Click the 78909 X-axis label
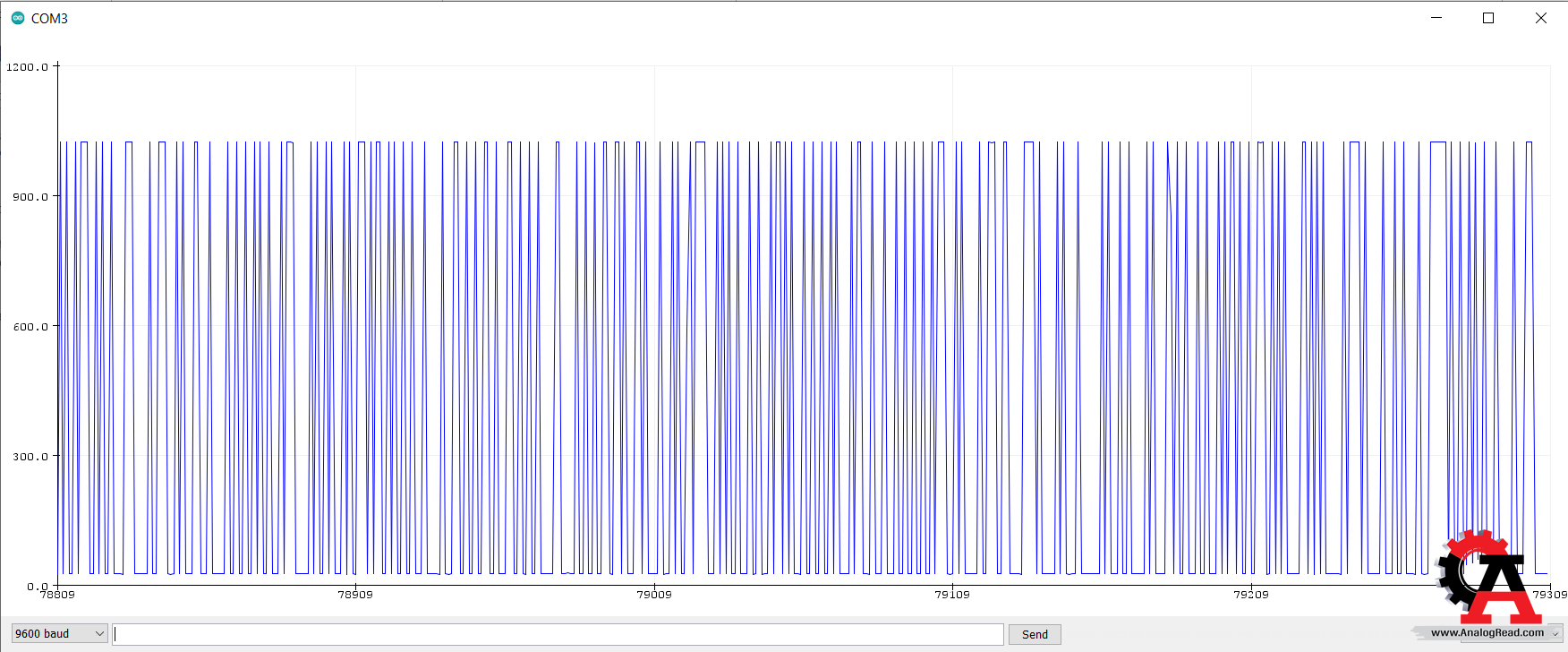This screenshot has width=1568, height=652. (x=355, y=595)
